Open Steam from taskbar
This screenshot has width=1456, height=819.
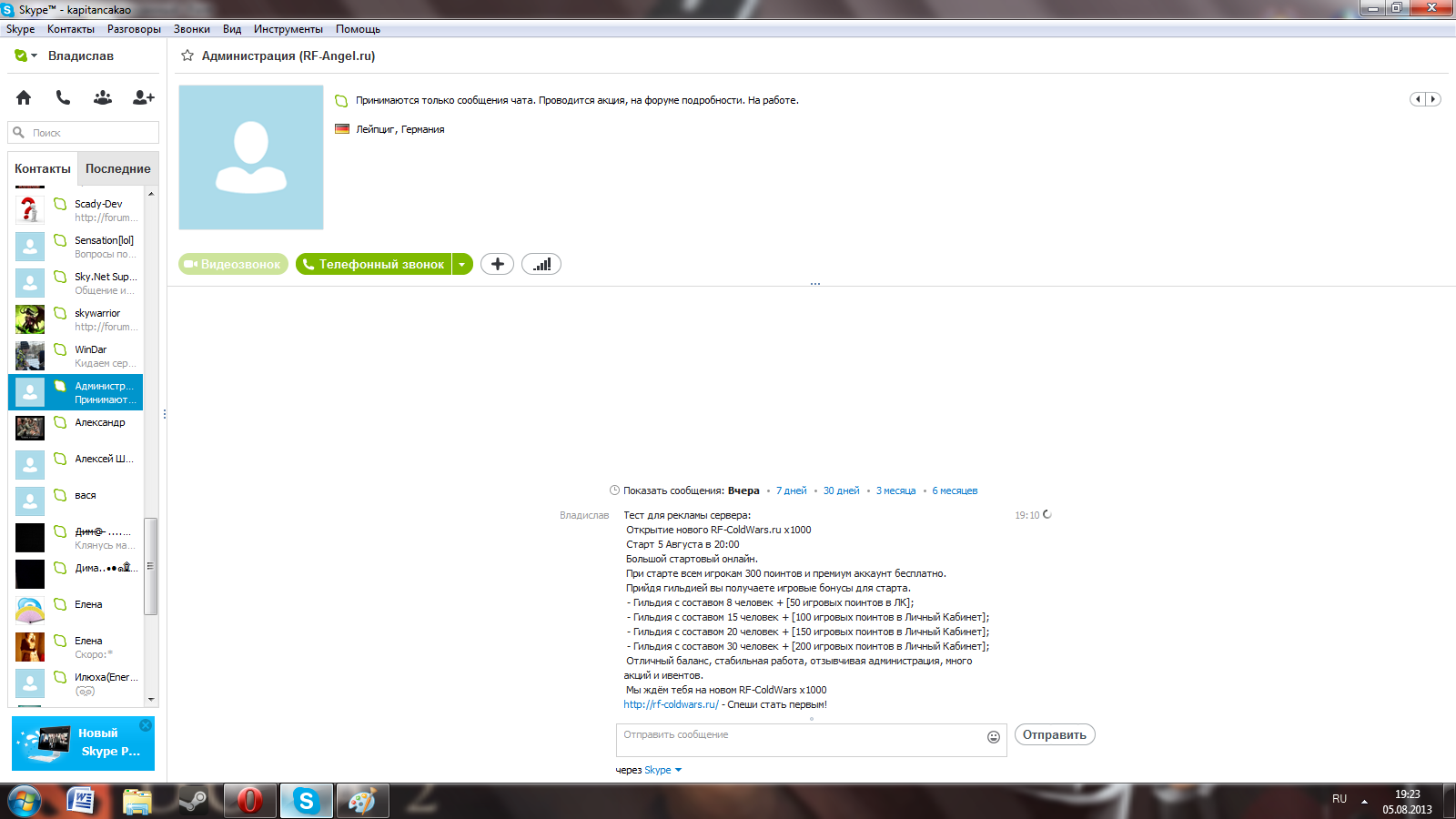[x=193, y=801]
